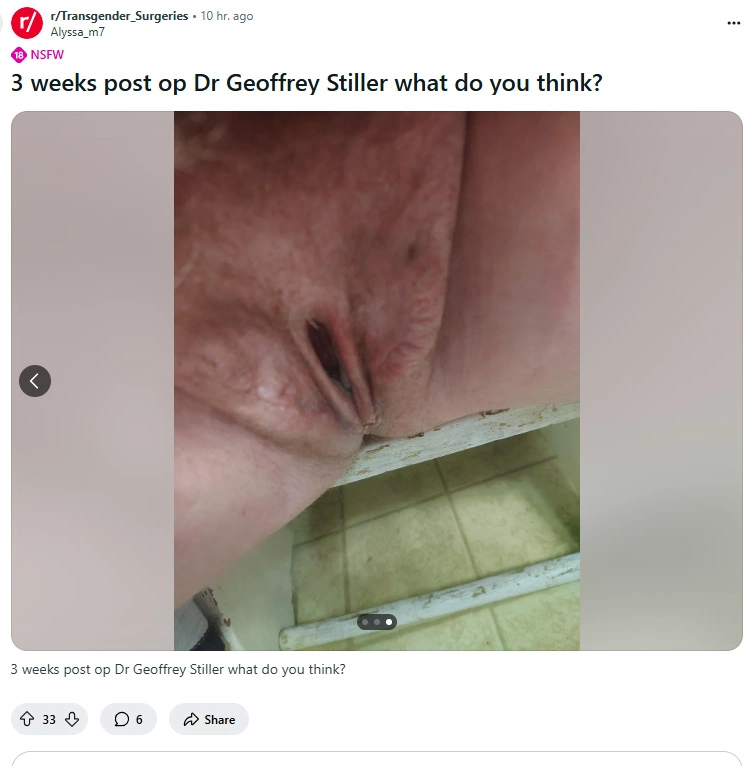The width and height of the screenshot is (755, 766).
Task: Upvote the post with the up arrow
Action: pyautogui.click(x=27, y=719)
